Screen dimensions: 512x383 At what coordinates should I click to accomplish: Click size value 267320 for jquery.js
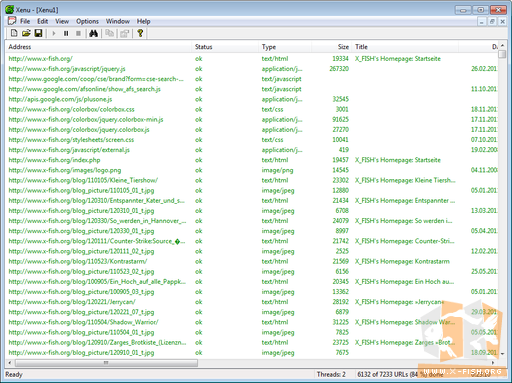(339, 69)
